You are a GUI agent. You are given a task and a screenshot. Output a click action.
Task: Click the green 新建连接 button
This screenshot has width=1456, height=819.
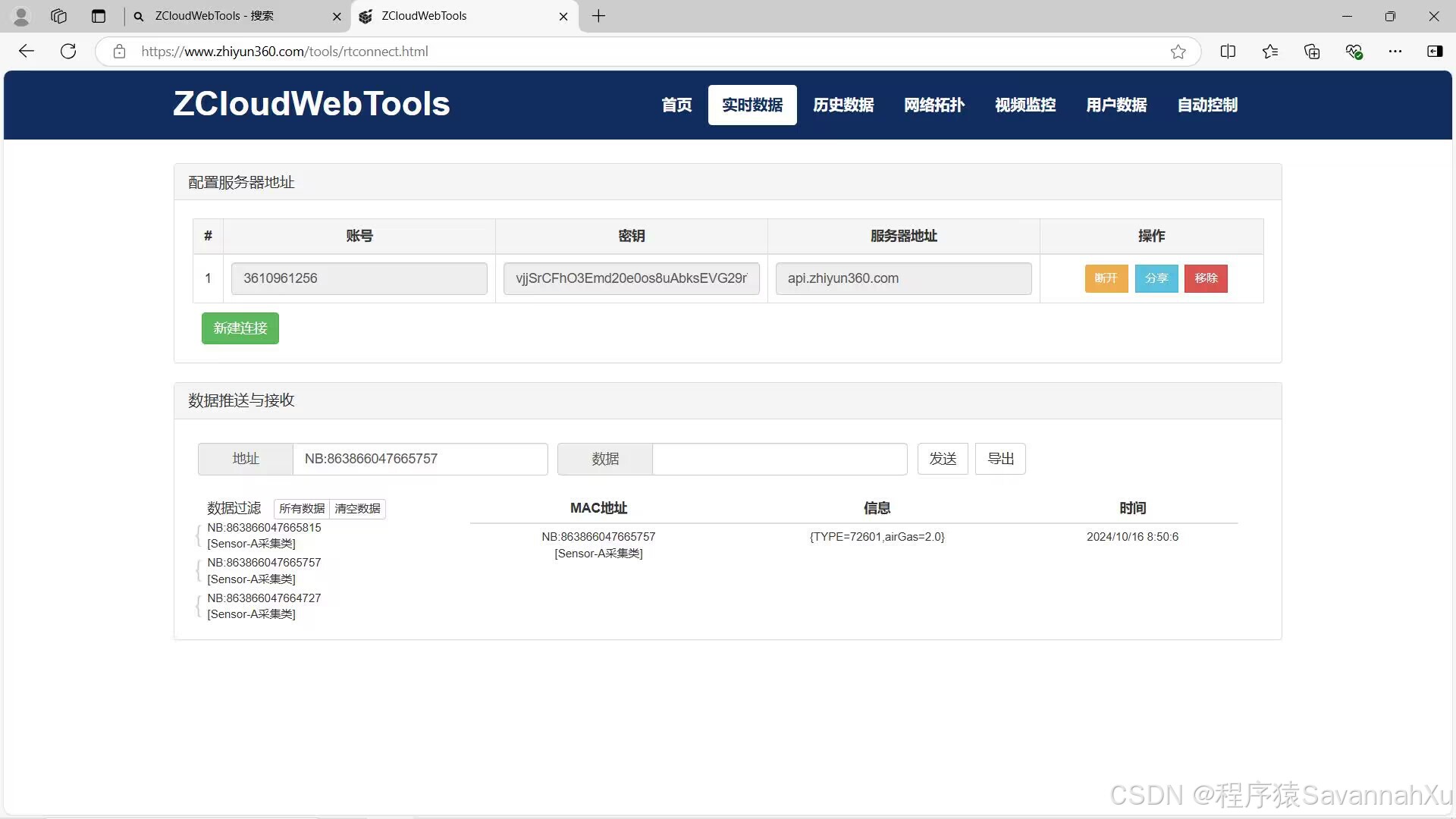click(x=240, y=328)
